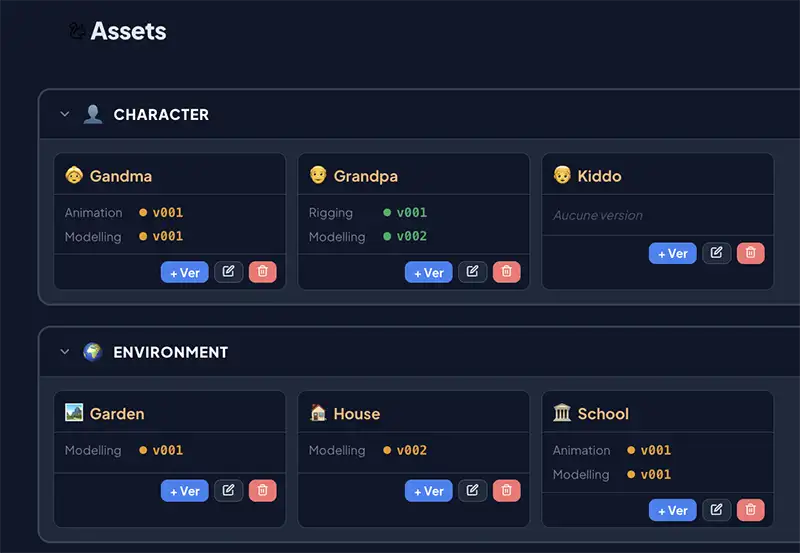Select Gandma Animation version v001
Image resolution: width=800 pixels, height=553 pixels.
167,212
